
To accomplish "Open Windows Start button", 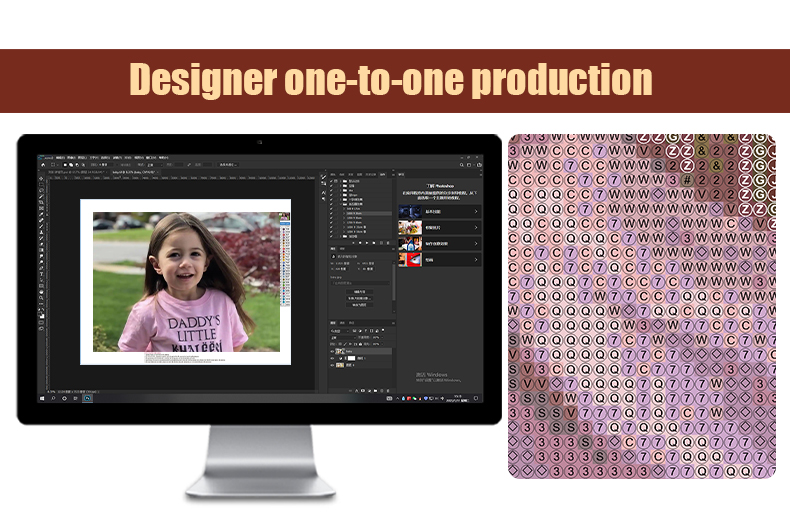I will pos(42,398).
